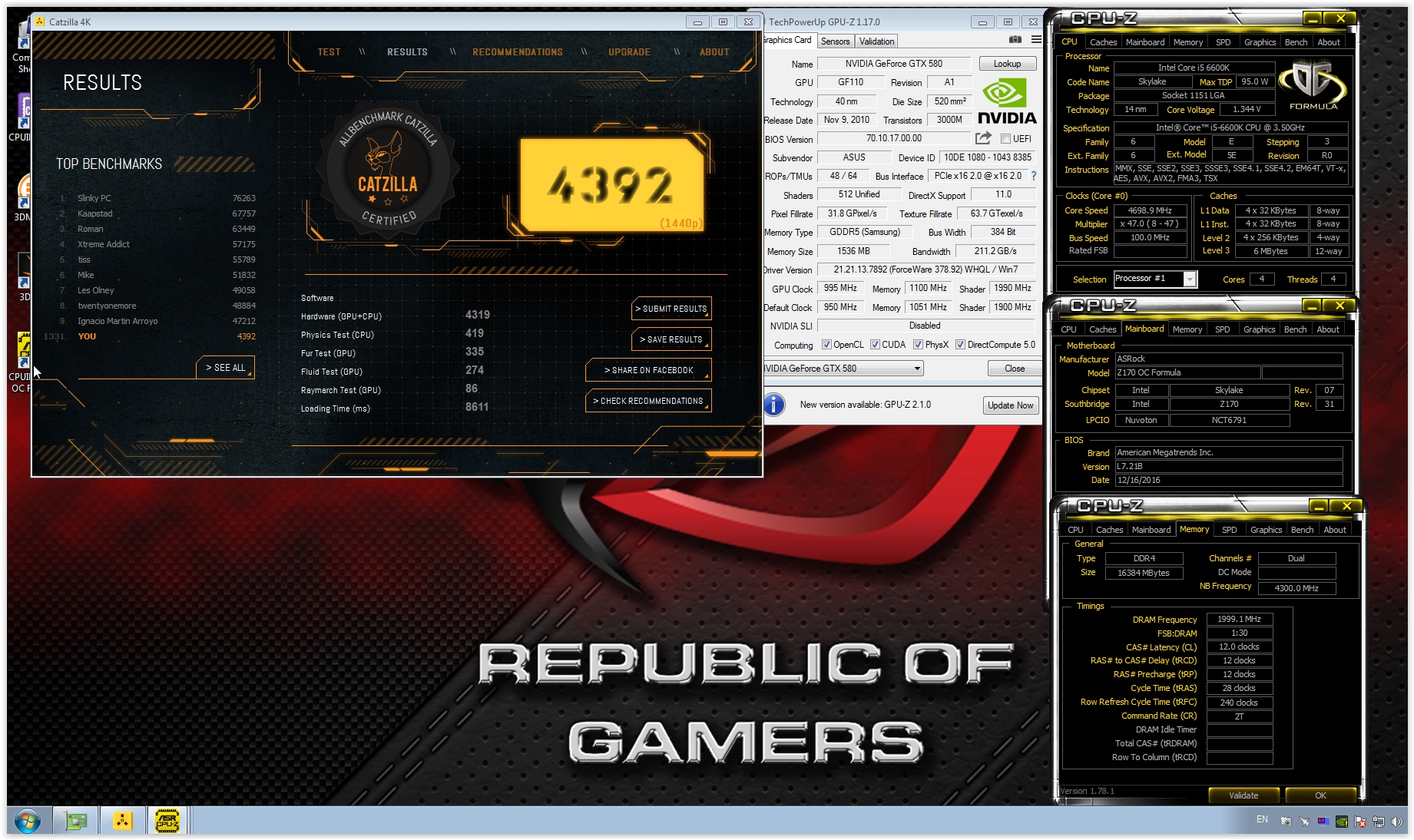Click Z170 OC Formula model field
1414x840 pixels.
click(1187, 373)
